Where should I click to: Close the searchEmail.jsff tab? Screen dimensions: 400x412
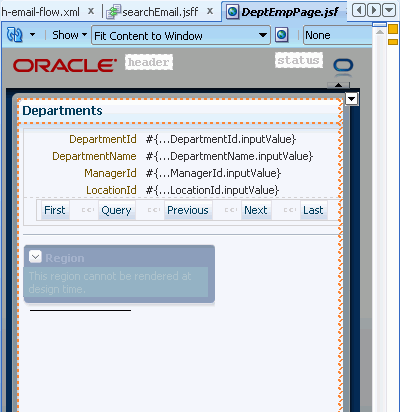[210, 11]
